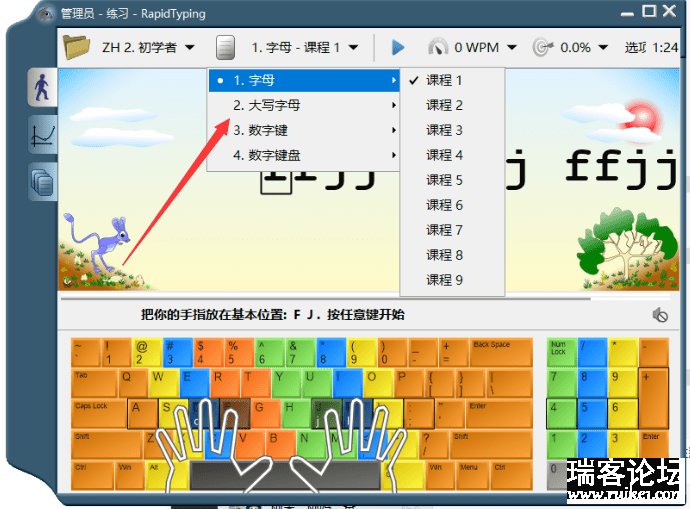Click the Back Space key on keyboard
Screen dimensions: 690x509
click(x=501, y=352)
